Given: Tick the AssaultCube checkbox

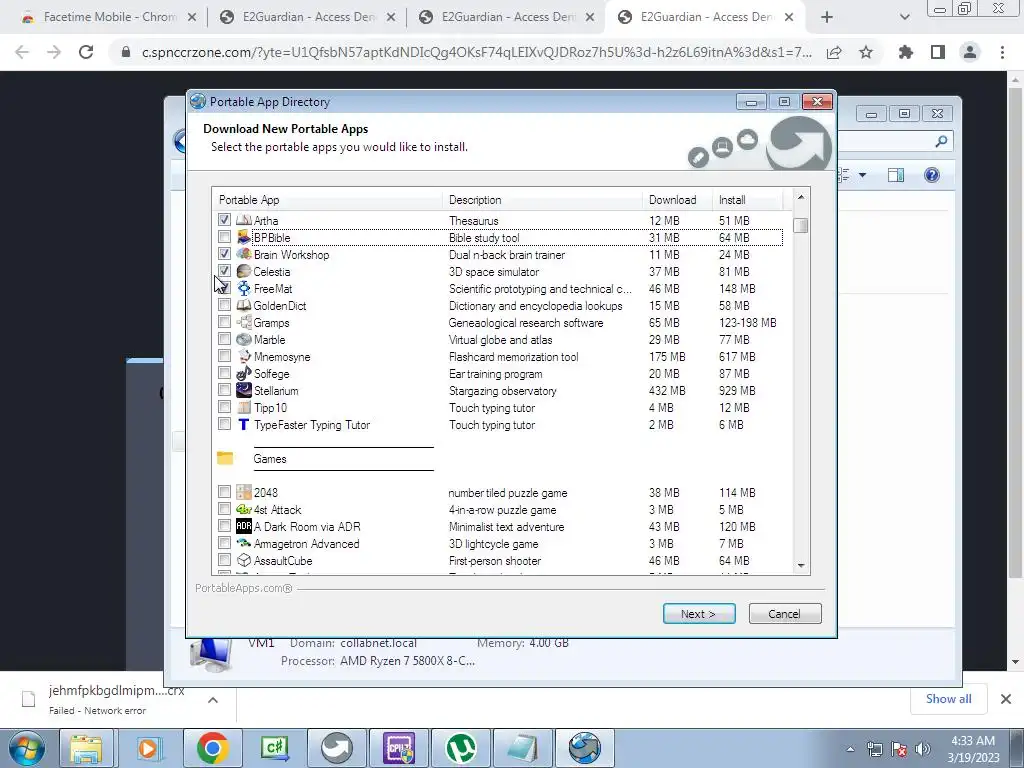Looking at the screenshot, I should pos(224,559).
